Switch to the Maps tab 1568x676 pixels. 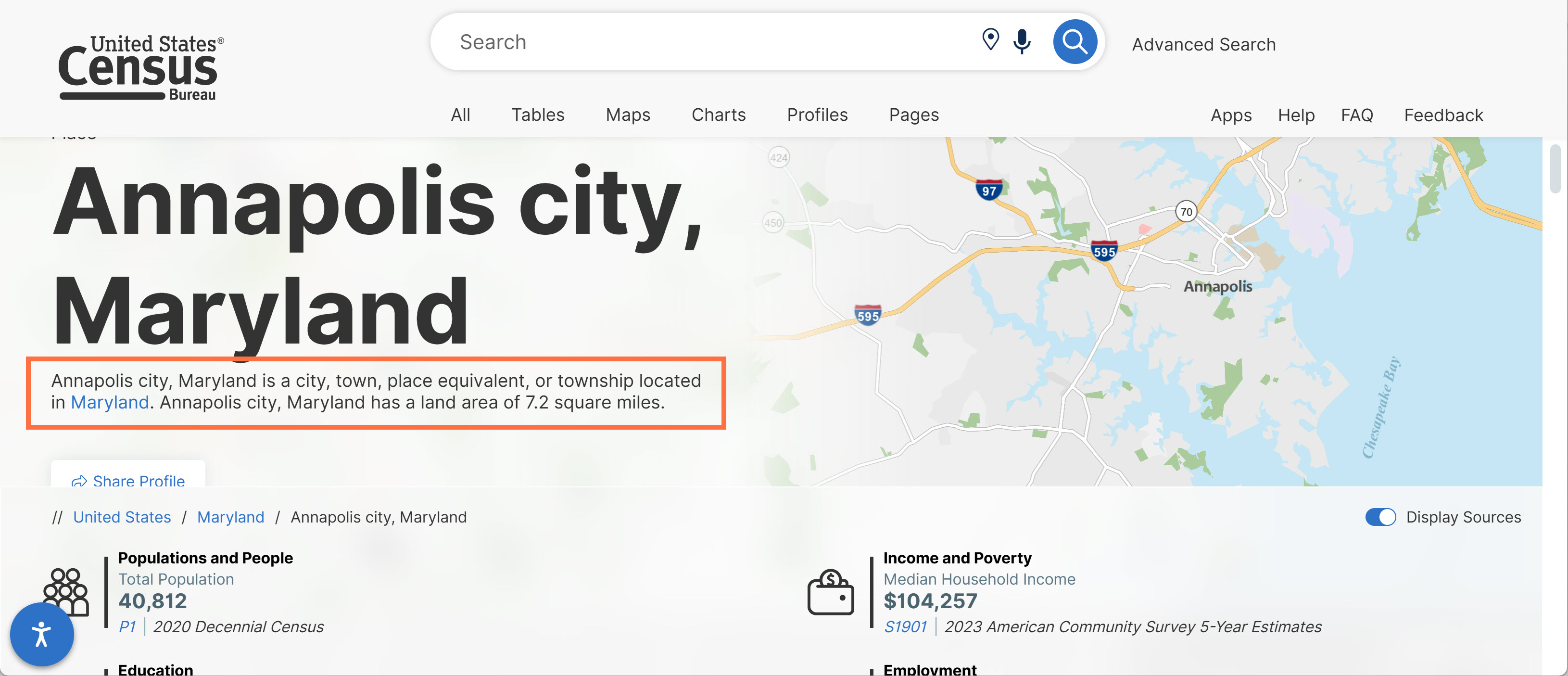628,115
